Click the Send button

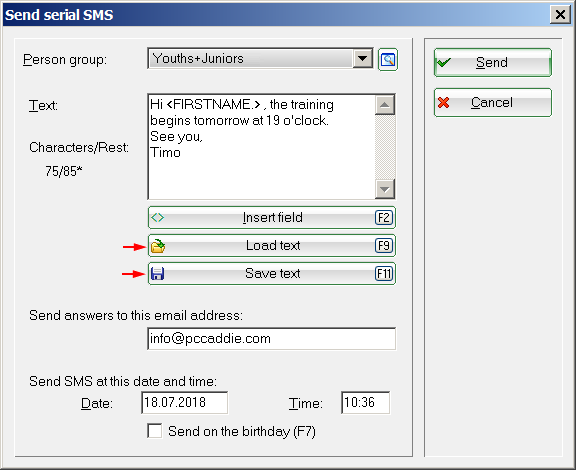tap(493, 62)
